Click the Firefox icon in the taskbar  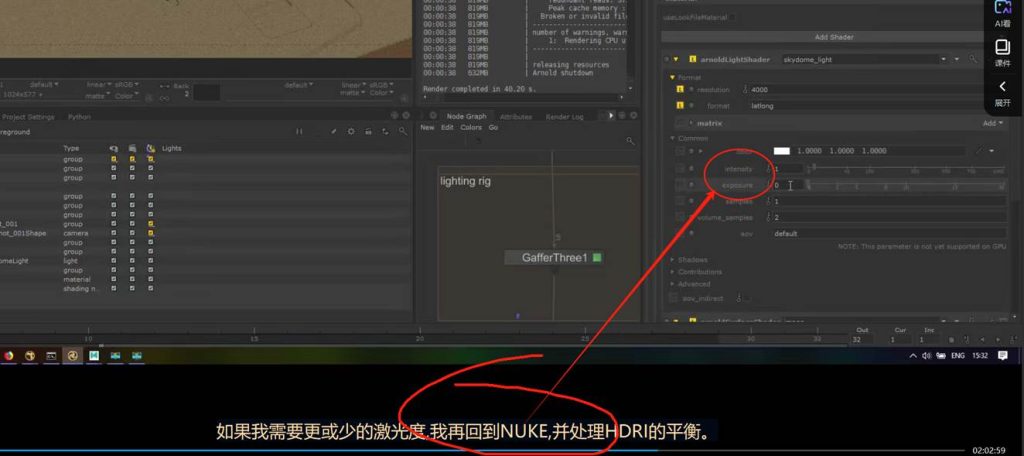click(8, 355)
